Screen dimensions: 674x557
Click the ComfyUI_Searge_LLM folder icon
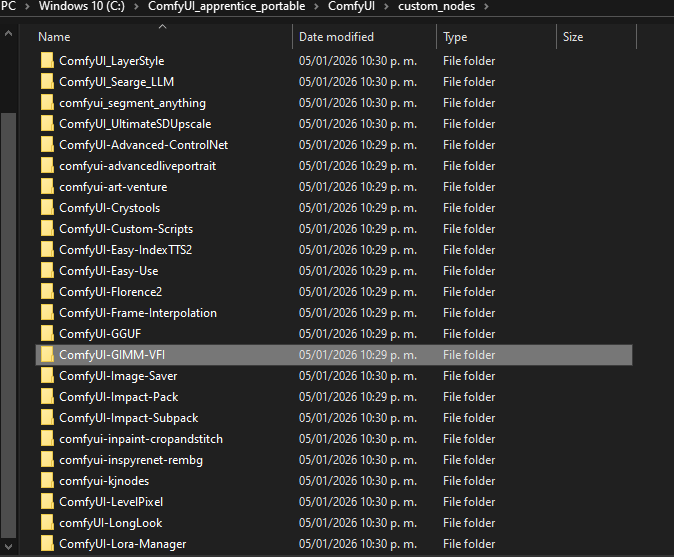coord(47,82)
